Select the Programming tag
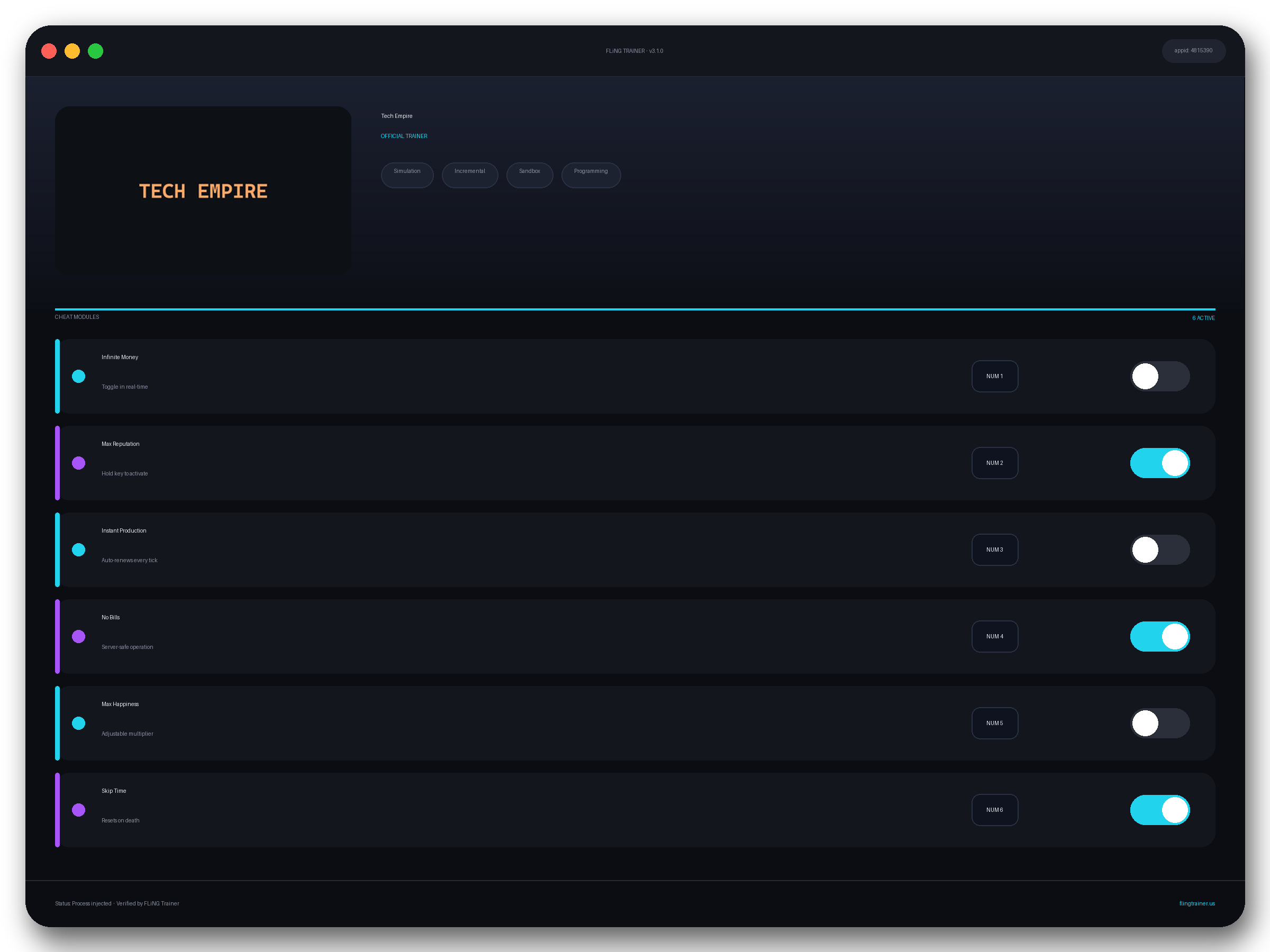Screen dimensions: 1270x952 pos(591,175)
